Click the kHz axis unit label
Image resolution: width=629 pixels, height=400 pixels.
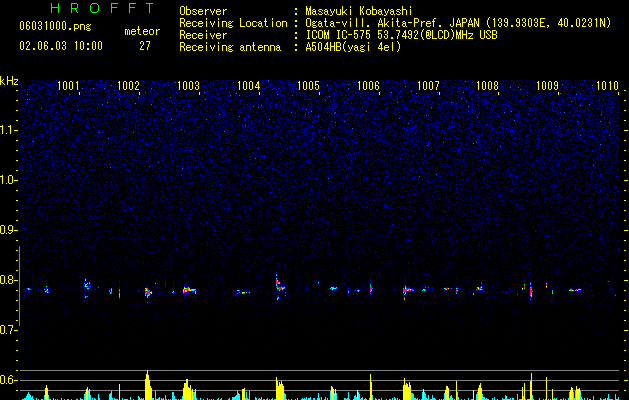9,81
